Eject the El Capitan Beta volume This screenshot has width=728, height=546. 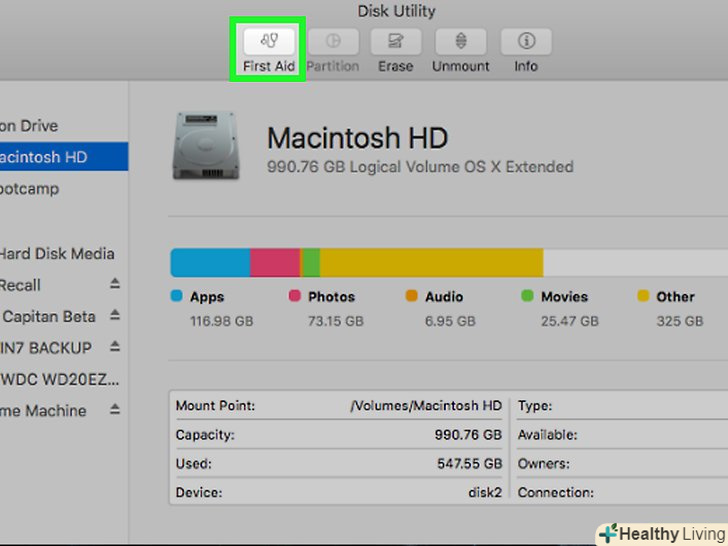coord(115,317)
